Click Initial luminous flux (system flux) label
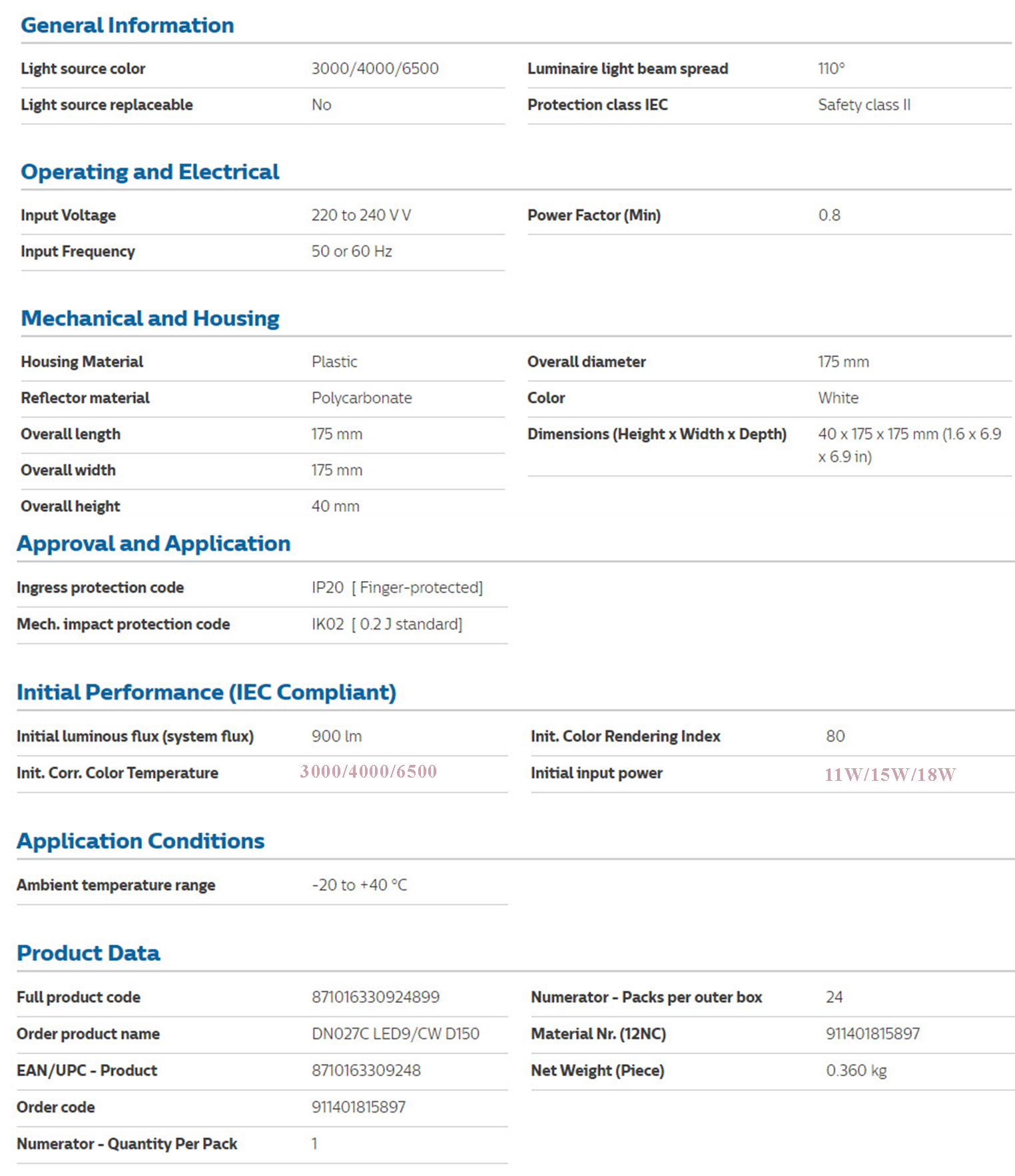Viewport: 1015px width, 1176px height. [135, 736]
